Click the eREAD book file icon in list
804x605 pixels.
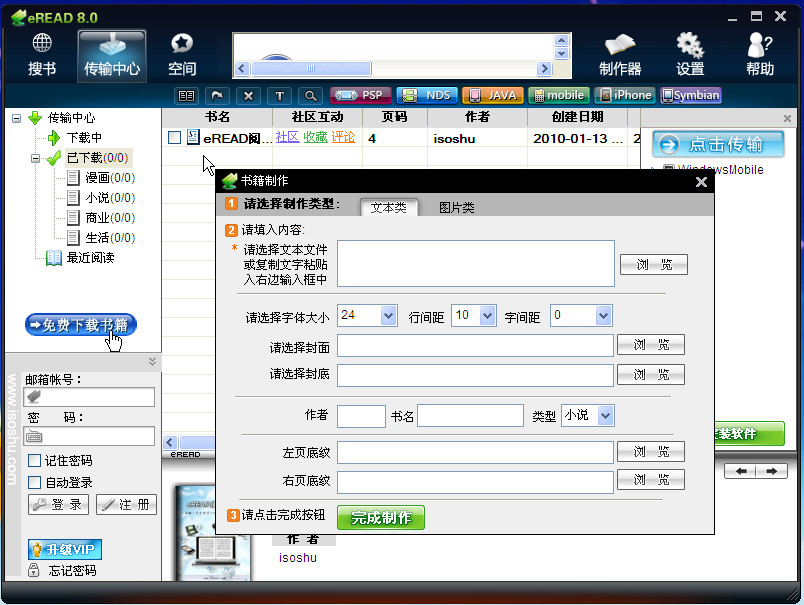193,137
